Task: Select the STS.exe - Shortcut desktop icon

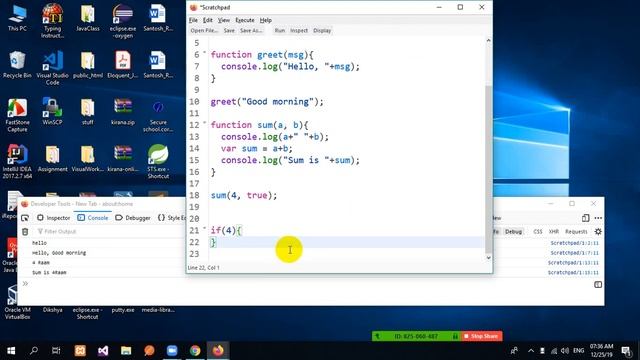Action: [x=158, y=162]
